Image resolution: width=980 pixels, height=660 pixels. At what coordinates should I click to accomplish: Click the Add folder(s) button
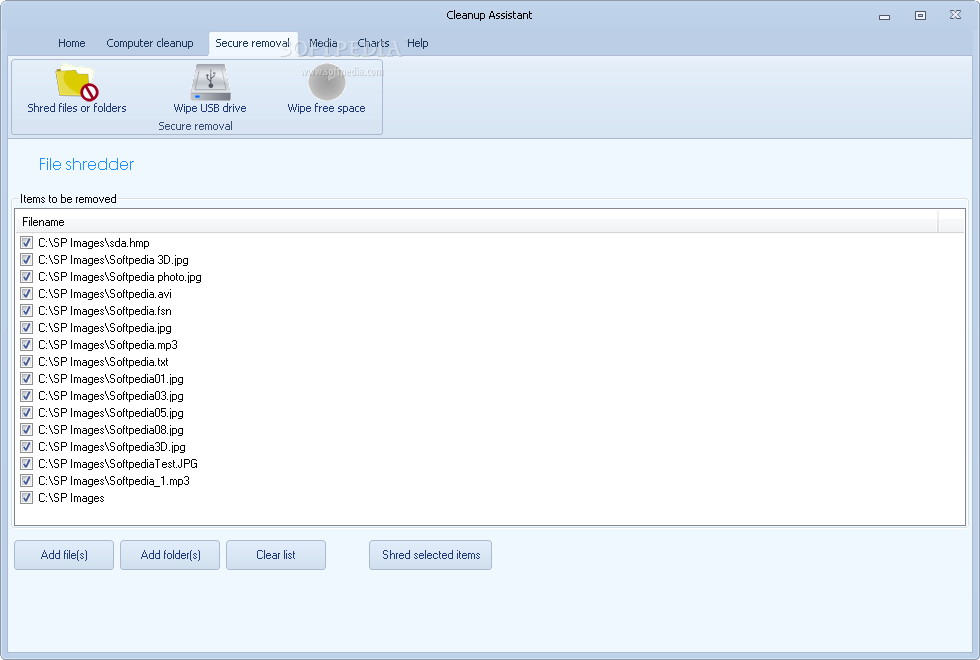point(170,555)
